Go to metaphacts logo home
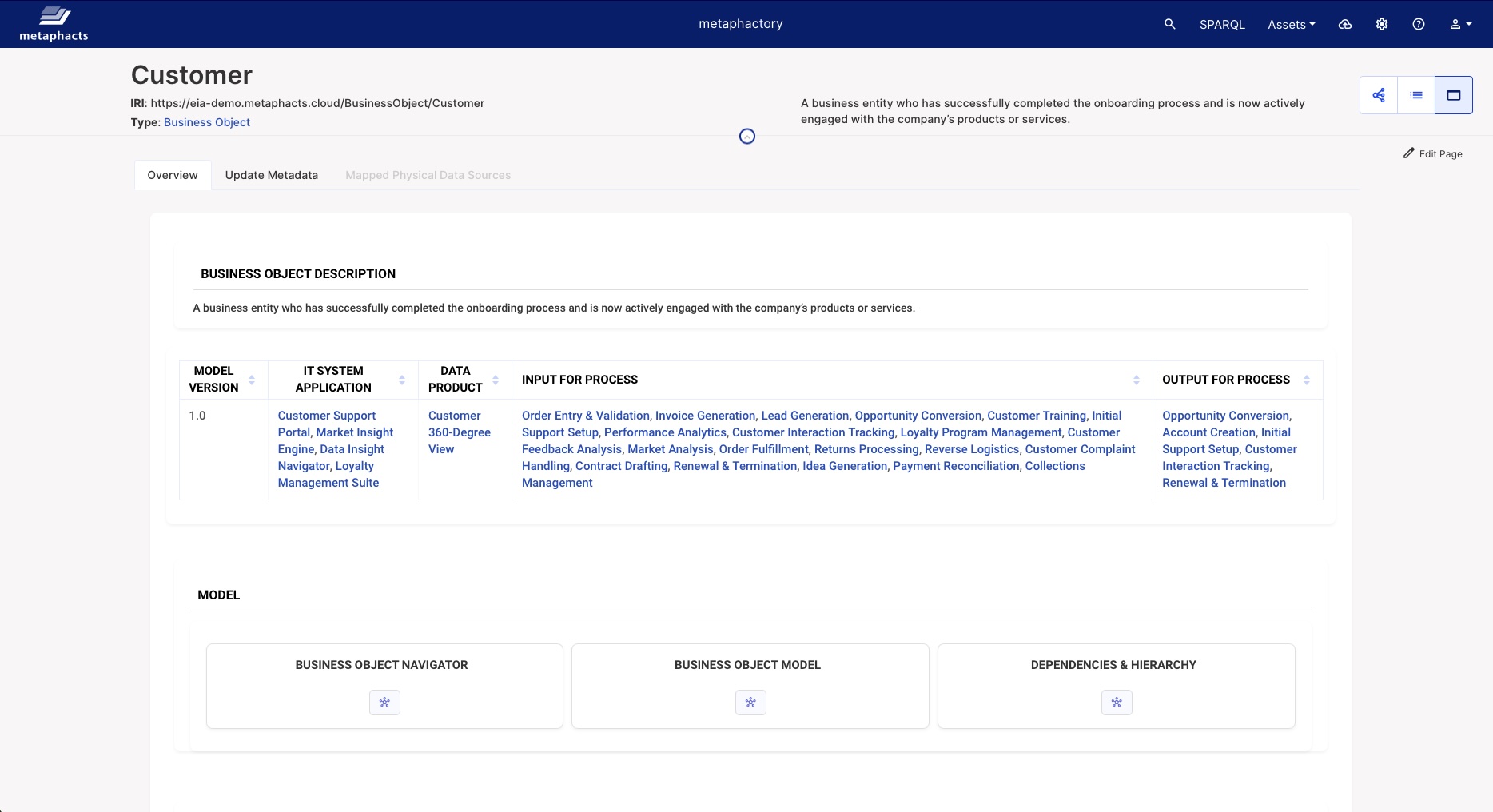The width and height of the screenshot is (1493, 812). coord(54,24)
